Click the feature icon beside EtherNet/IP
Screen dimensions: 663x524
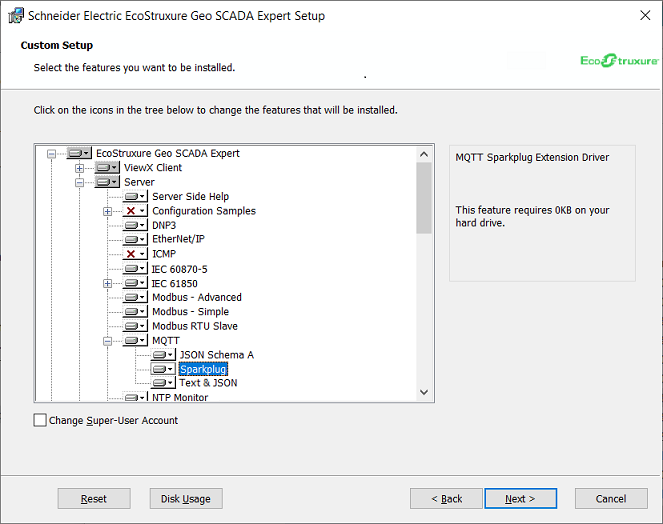click(x=134, y=240)
